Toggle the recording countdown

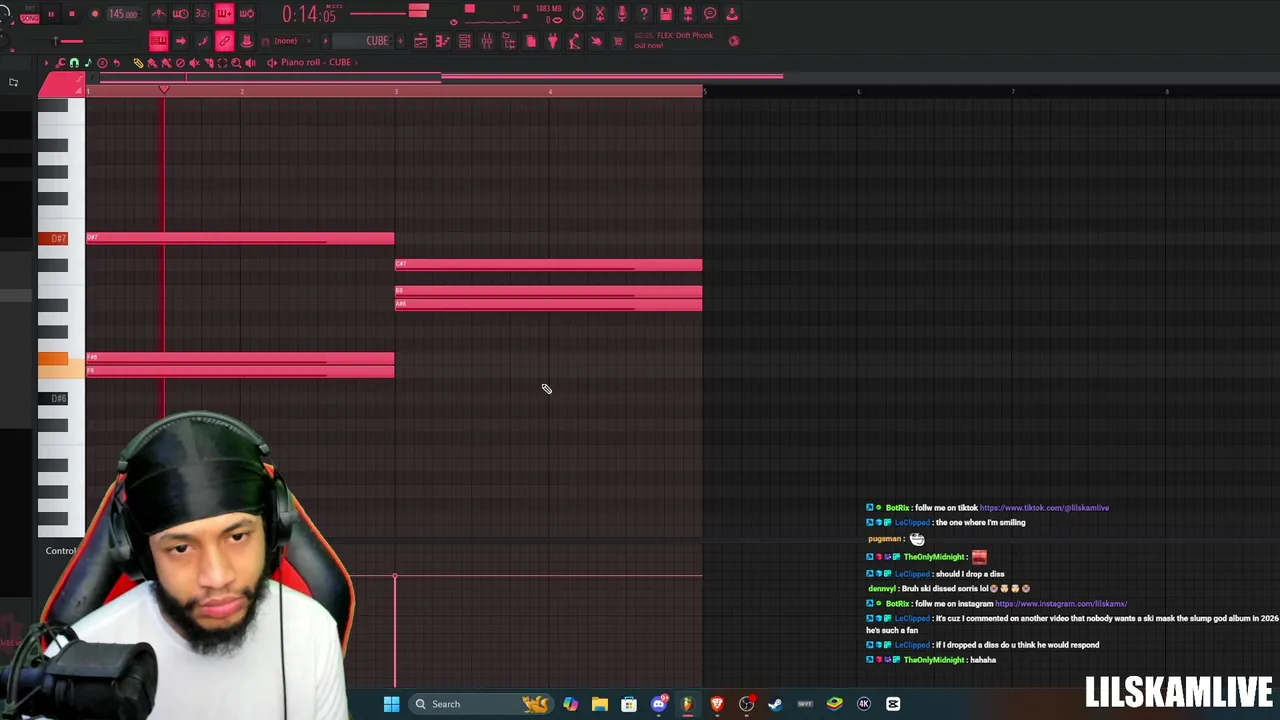[202, 14]
